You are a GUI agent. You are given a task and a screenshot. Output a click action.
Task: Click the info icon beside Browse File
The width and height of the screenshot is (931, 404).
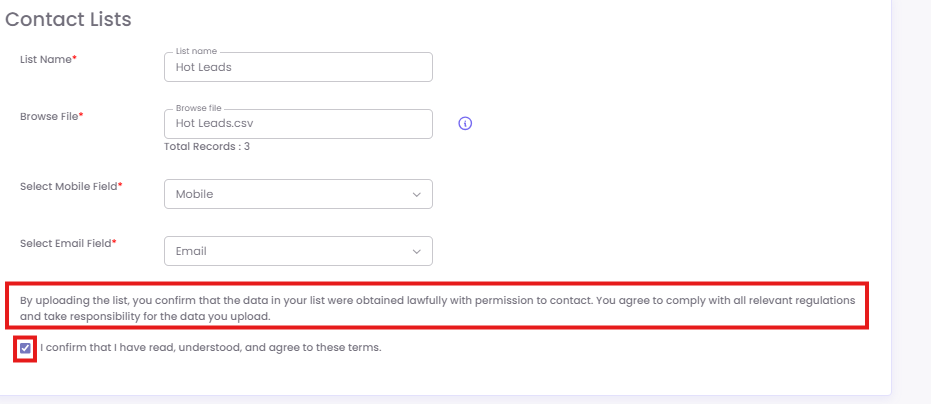465,124
